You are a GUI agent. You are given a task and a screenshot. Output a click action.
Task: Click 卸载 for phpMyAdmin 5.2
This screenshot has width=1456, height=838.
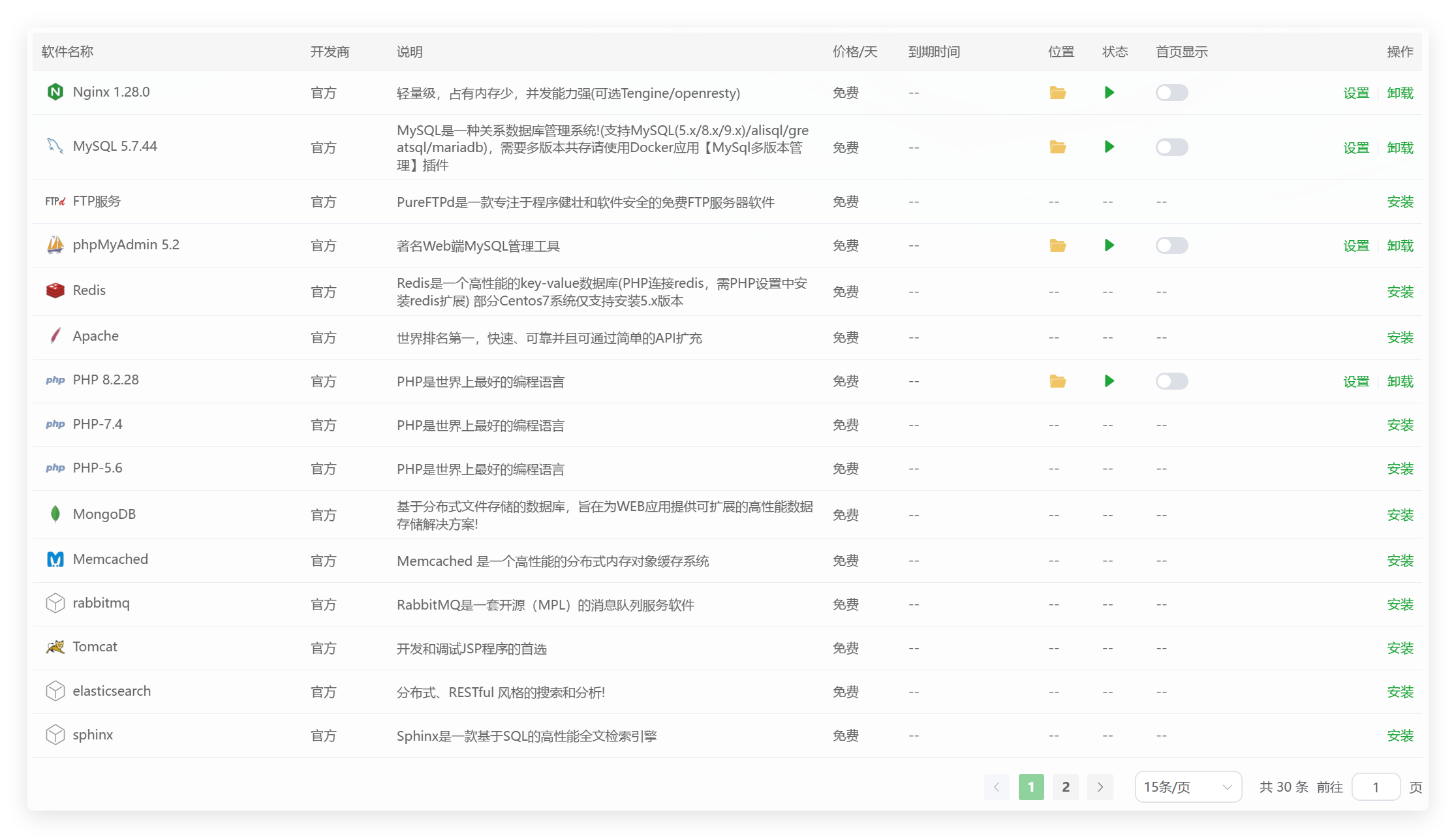pos(1400,246)
